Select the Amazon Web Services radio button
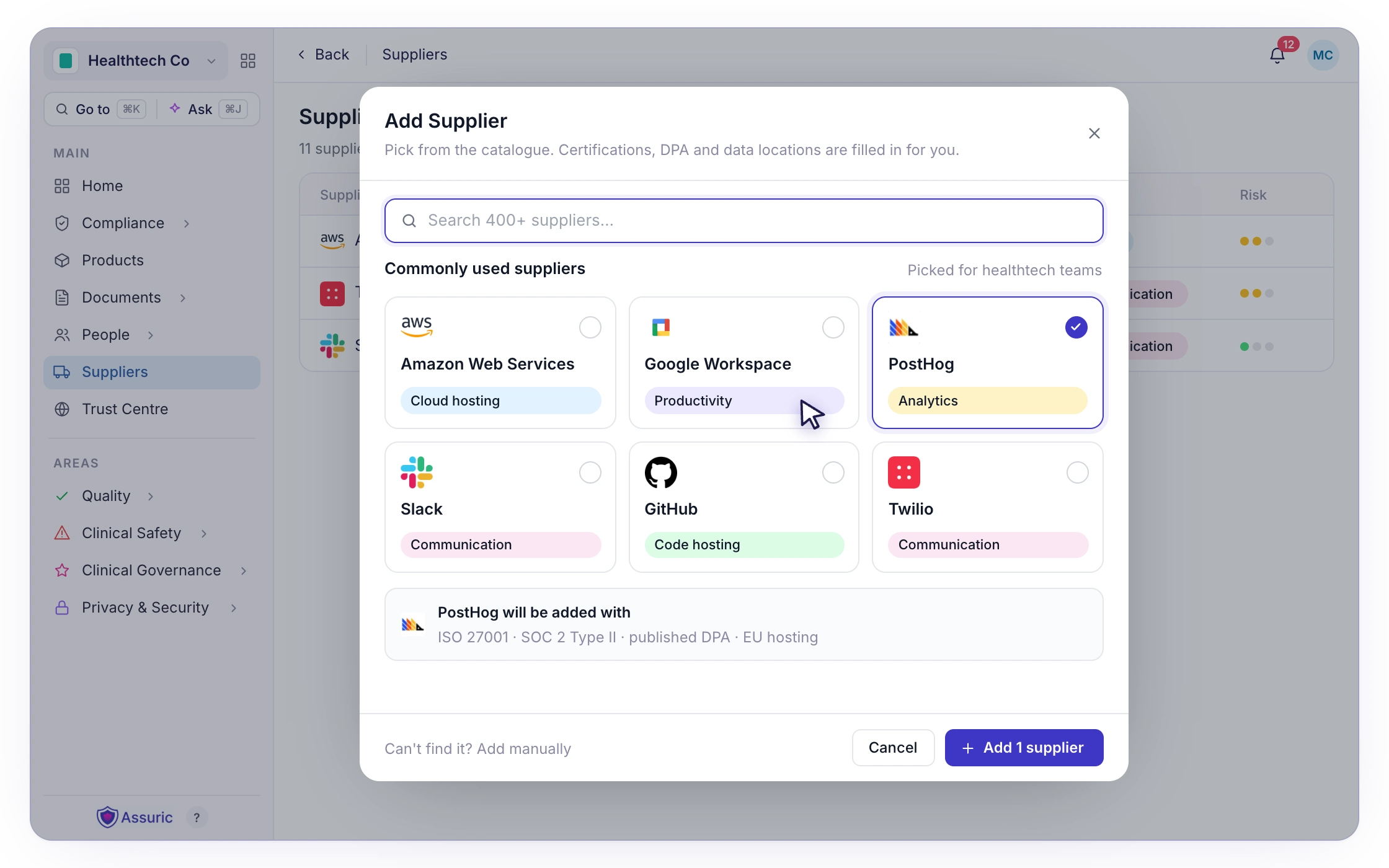The height and width of the screenshot is (868, 1389). (x=590, y=327)
